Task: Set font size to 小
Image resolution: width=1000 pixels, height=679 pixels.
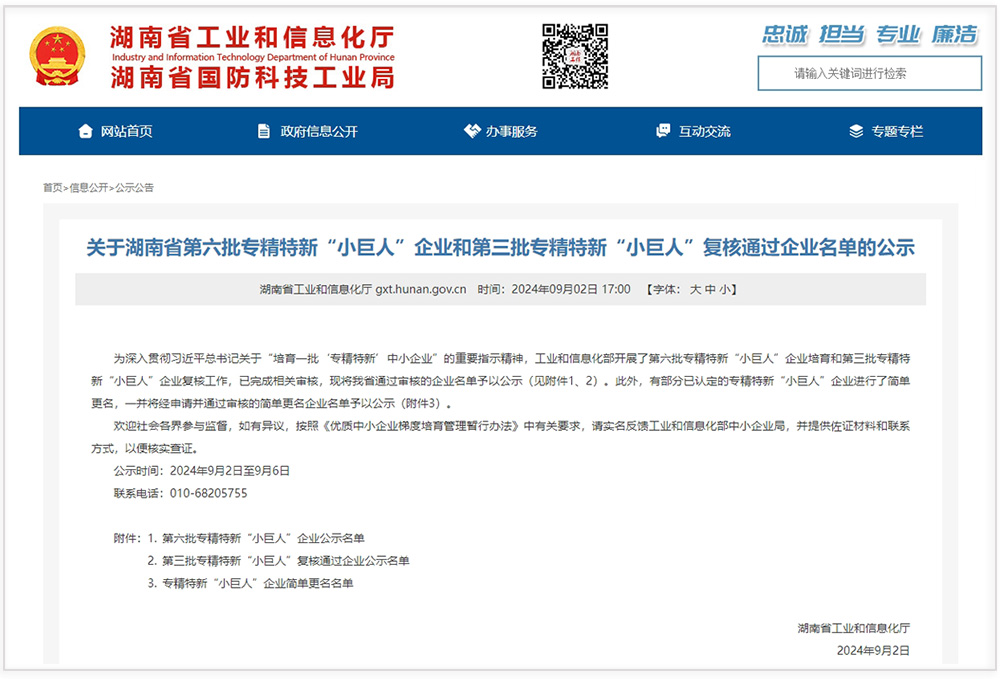Action: click(728, 289)
